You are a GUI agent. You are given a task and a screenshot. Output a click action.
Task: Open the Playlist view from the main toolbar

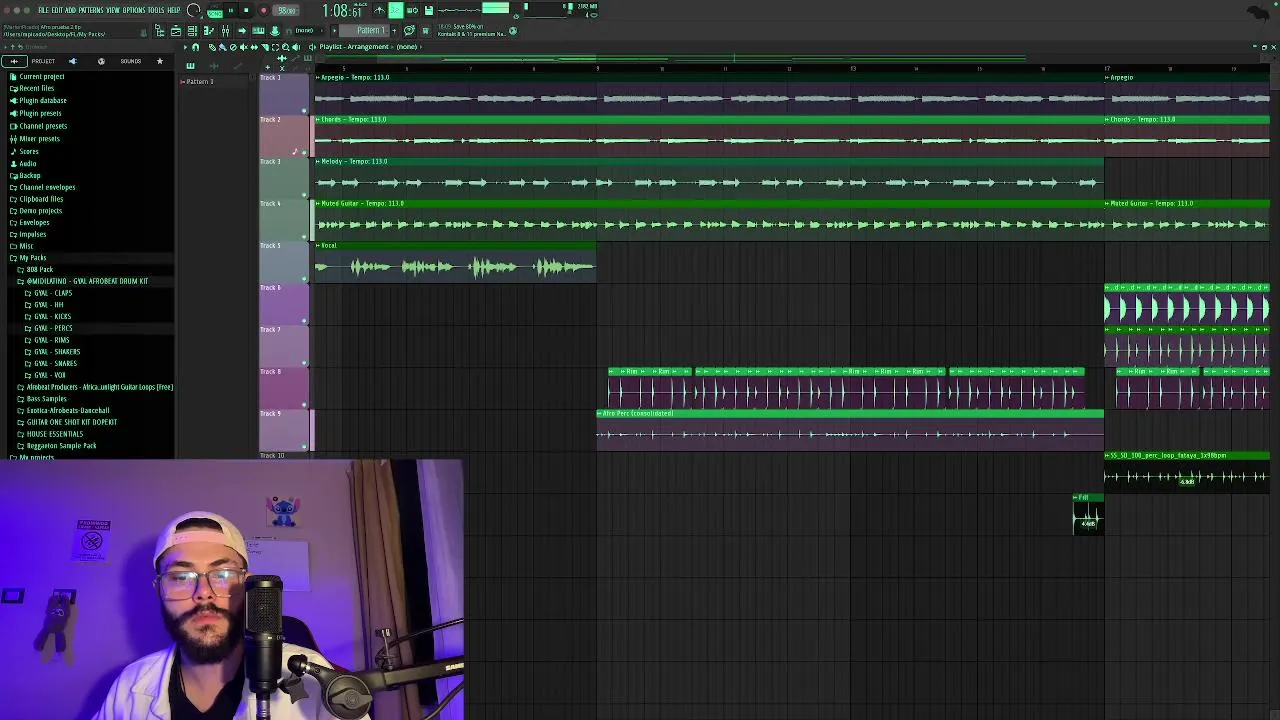176,31
